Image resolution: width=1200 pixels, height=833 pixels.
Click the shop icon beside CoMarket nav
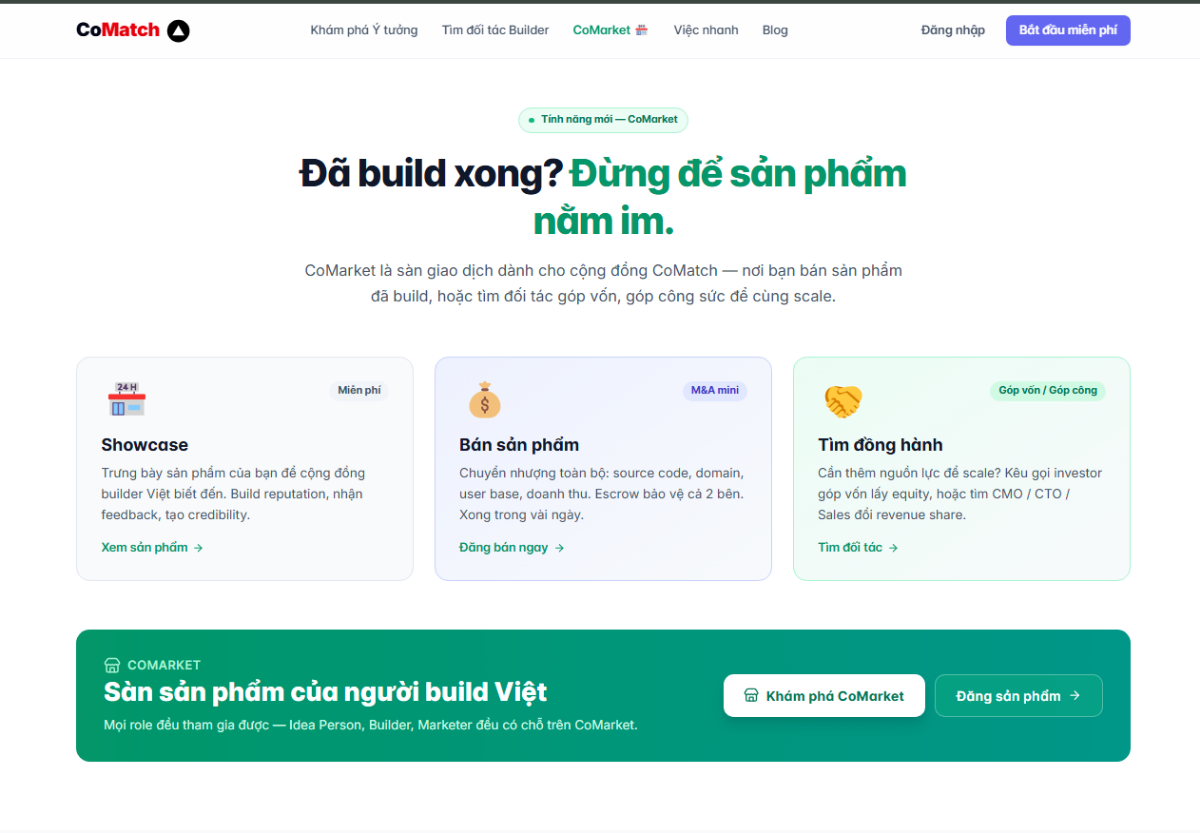[642, 30]
